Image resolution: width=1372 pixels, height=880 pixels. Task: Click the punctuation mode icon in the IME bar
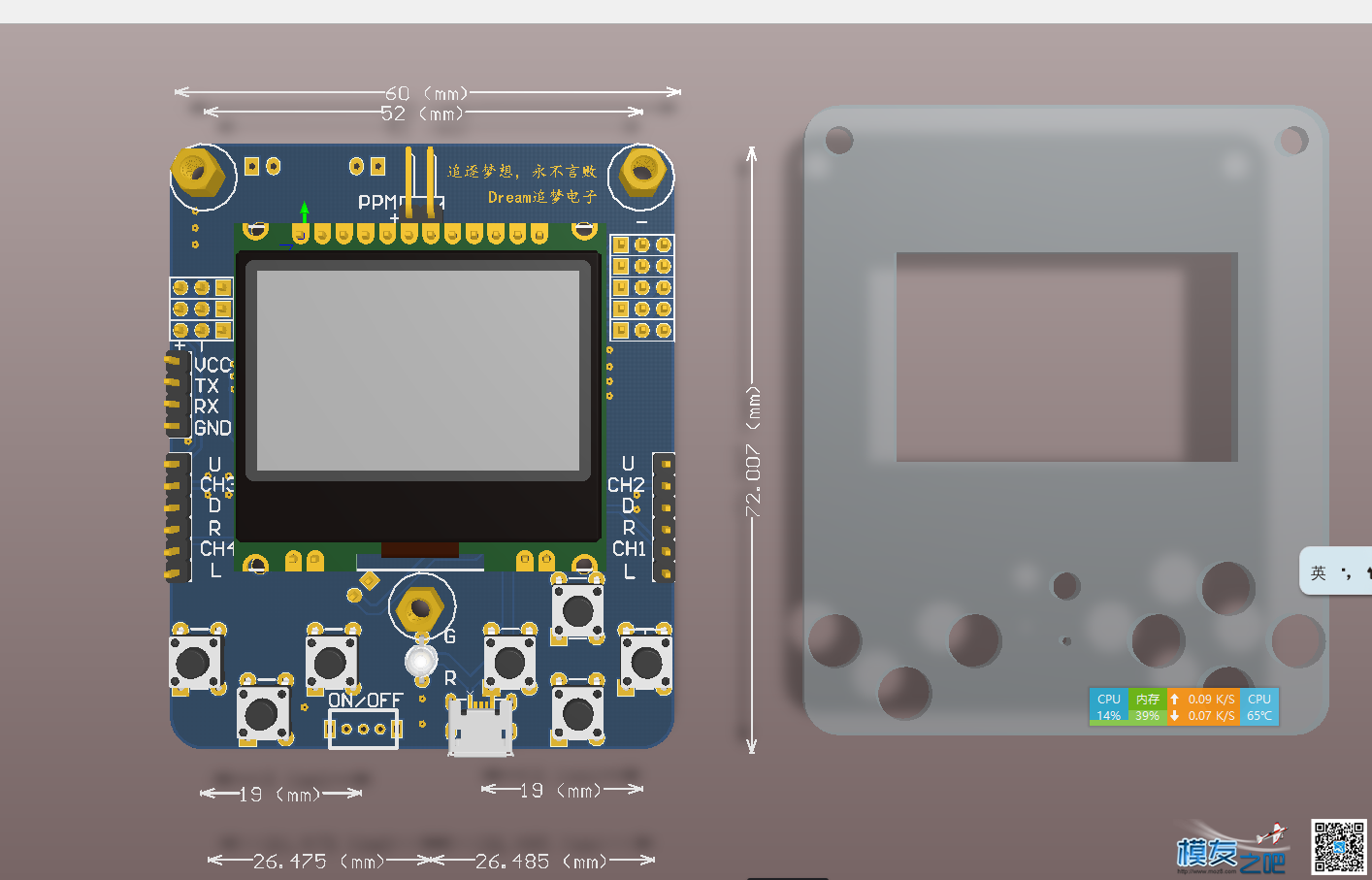click(1345, 572)
